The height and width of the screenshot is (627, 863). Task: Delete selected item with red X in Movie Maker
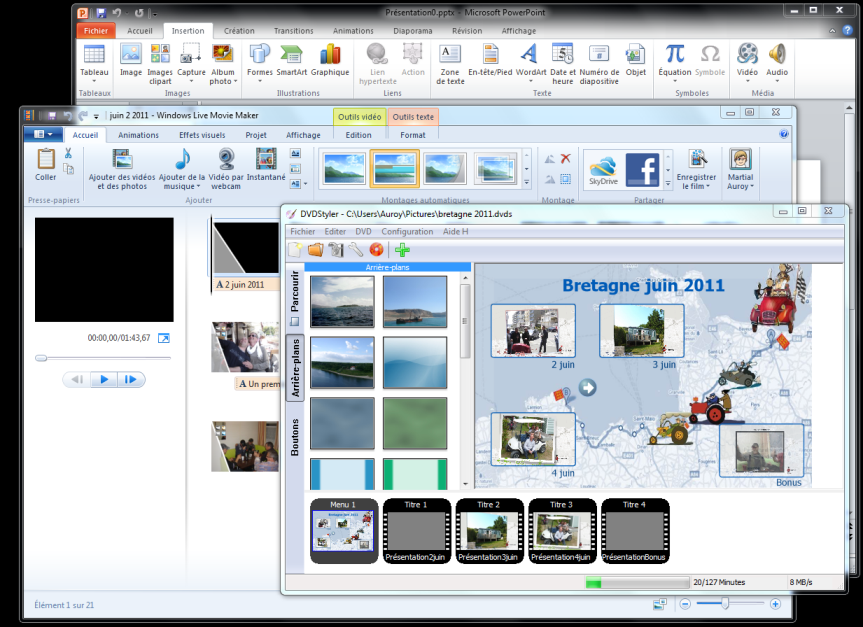565,159
